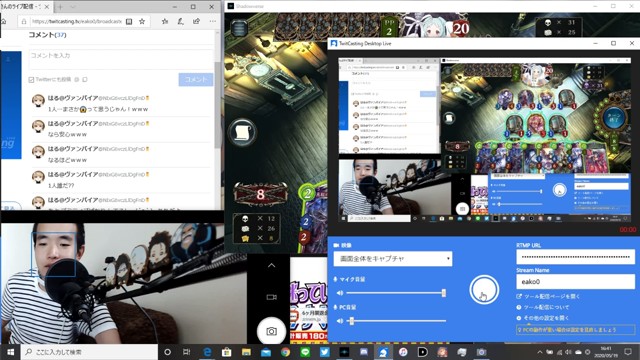Adjust the PC volume slider handle
Image resolution: width=640 pixels, height=360 pixels.
coord(351,321)
